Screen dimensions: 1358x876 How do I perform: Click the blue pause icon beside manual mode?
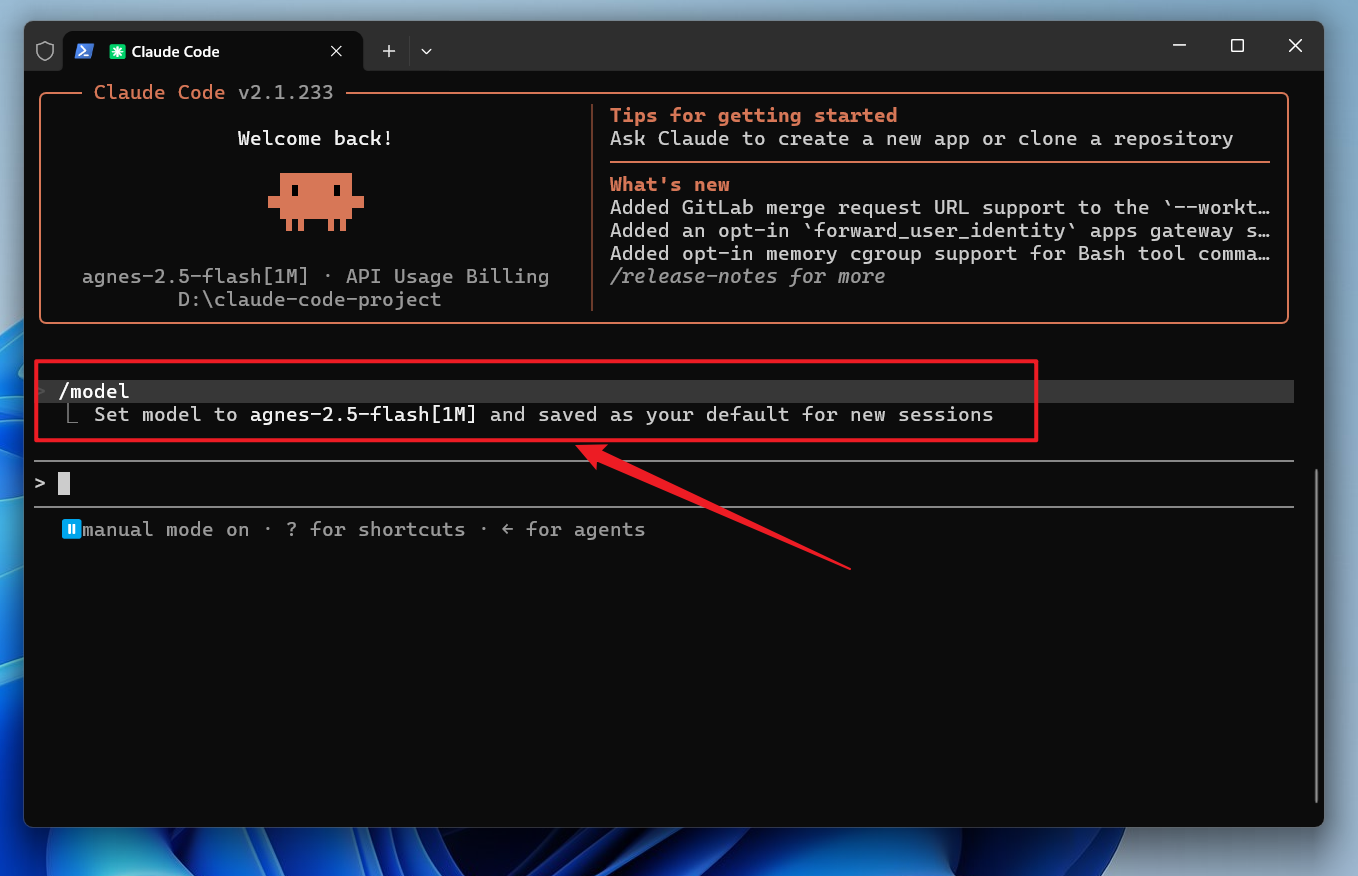[x=71, y=529]
